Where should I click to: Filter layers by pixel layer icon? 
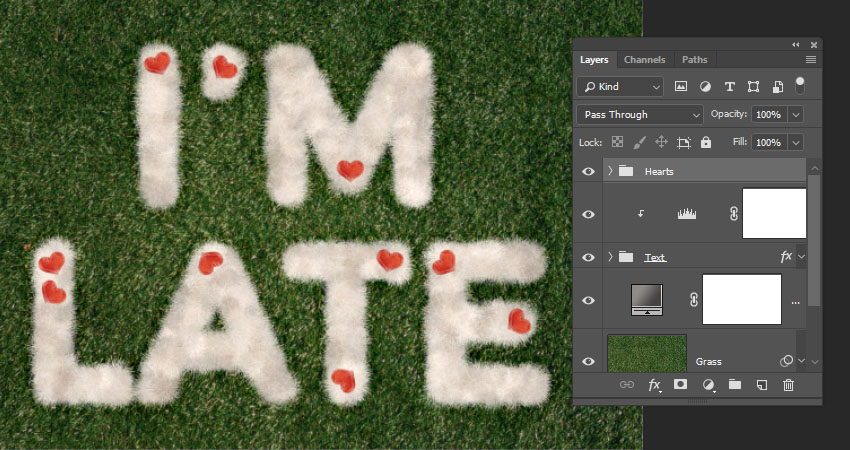click(x=681, y=86)
